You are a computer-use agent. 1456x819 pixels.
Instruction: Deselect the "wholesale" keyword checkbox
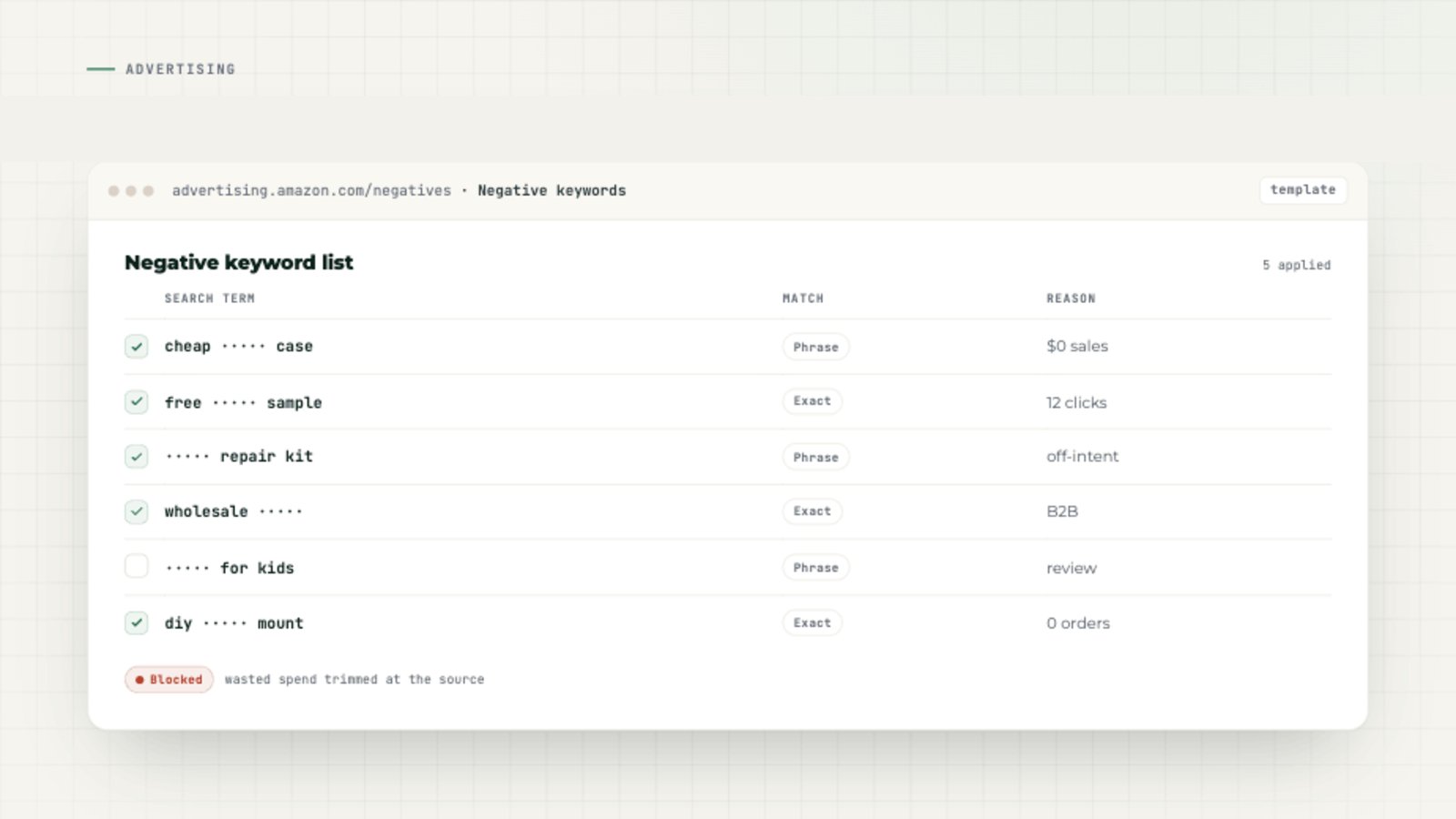coord(136,511)
